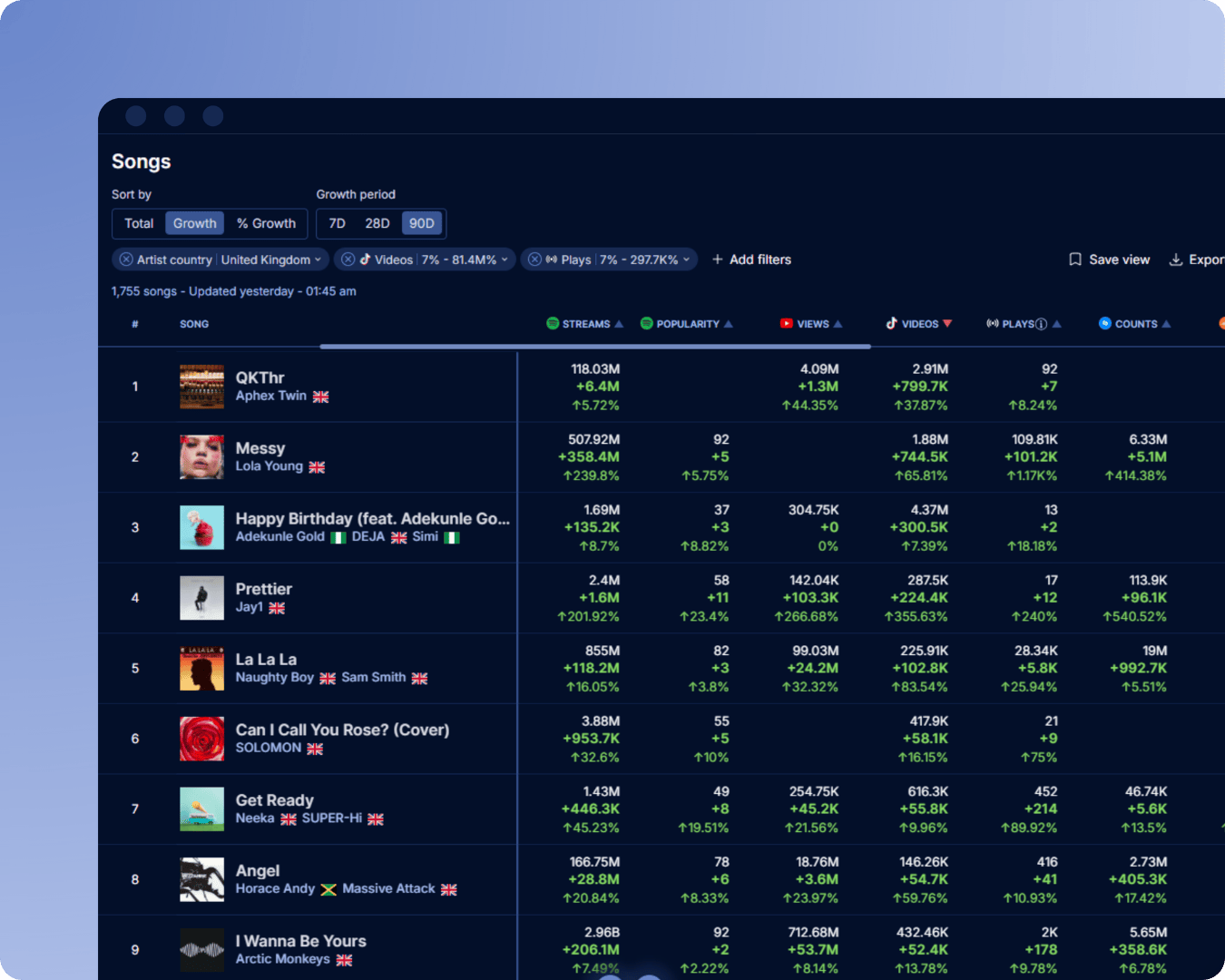The width and height of the screenshot is (1225, 980).
Task: Expand the Videos 7% - 81.4M% filter chevron
Action: pos(505,260)
